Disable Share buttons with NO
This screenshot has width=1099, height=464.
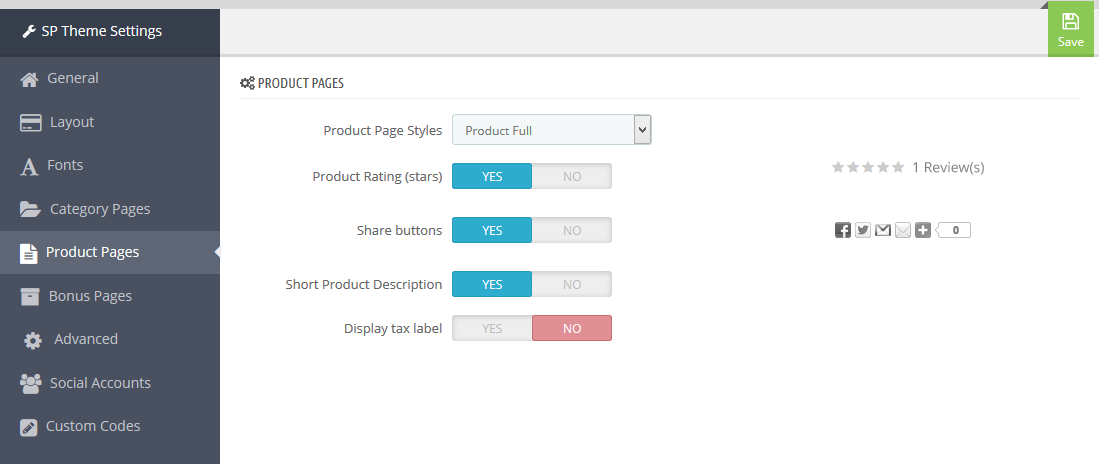pos(572,231)
